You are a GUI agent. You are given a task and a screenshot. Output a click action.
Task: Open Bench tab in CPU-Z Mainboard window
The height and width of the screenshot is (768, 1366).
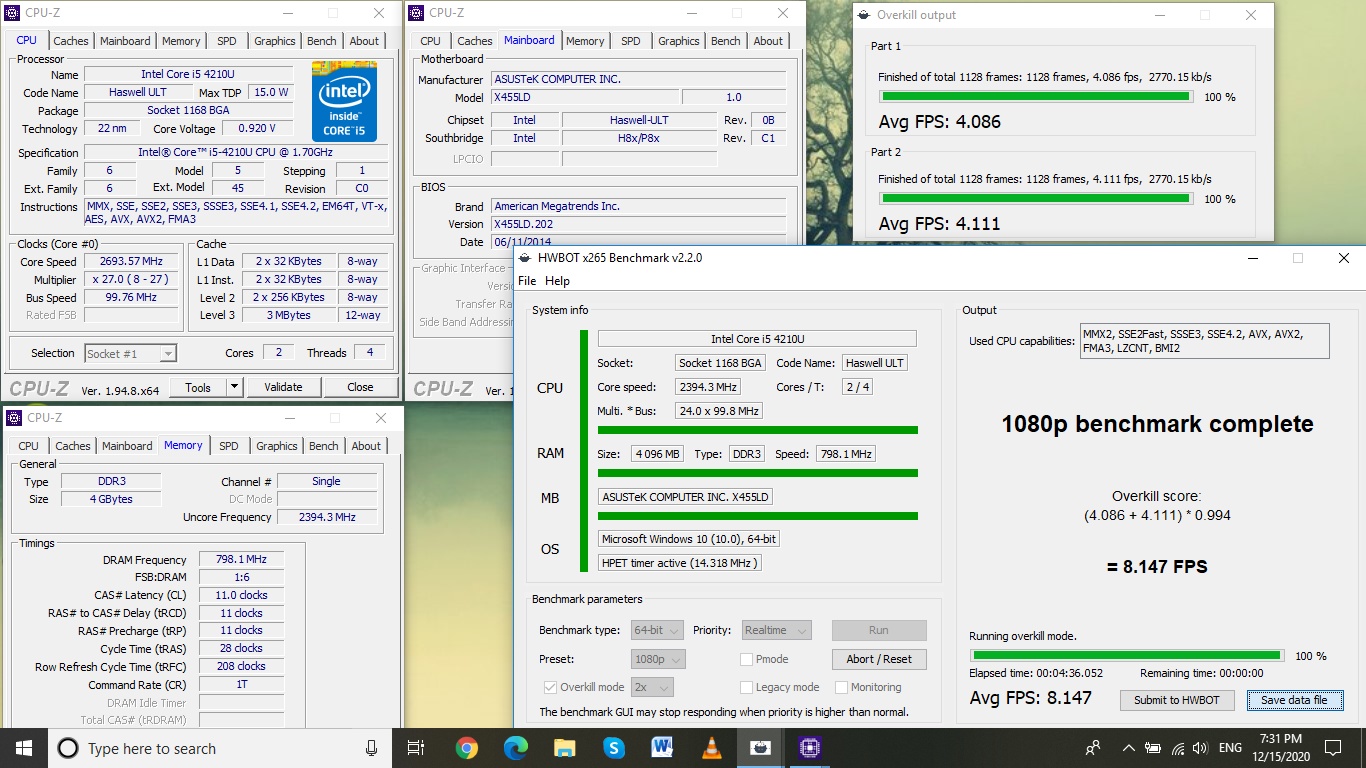(x=726, y=41)
